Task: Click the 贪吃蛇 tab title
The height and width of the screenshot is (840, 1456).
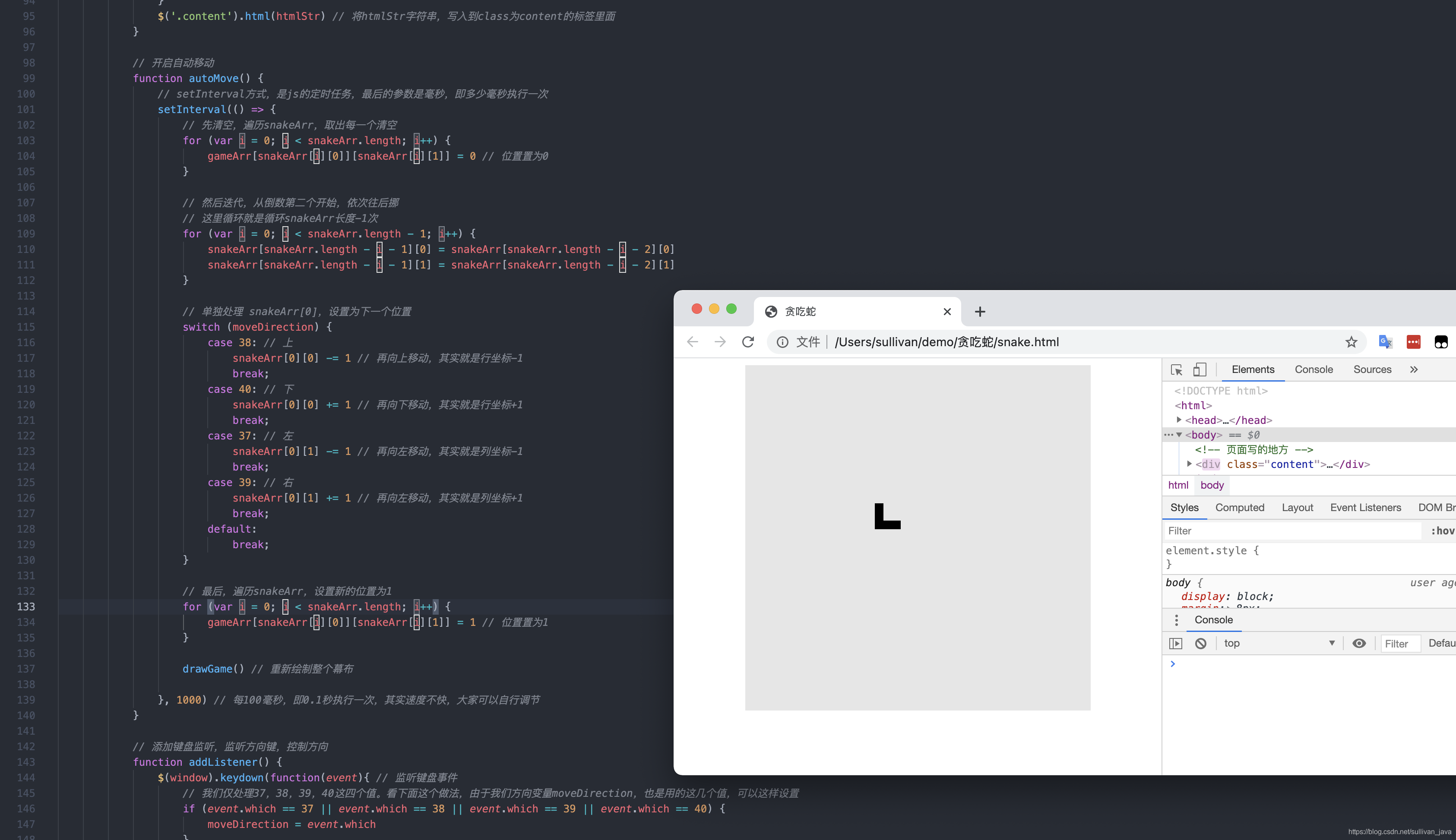Action: [801, 312]
